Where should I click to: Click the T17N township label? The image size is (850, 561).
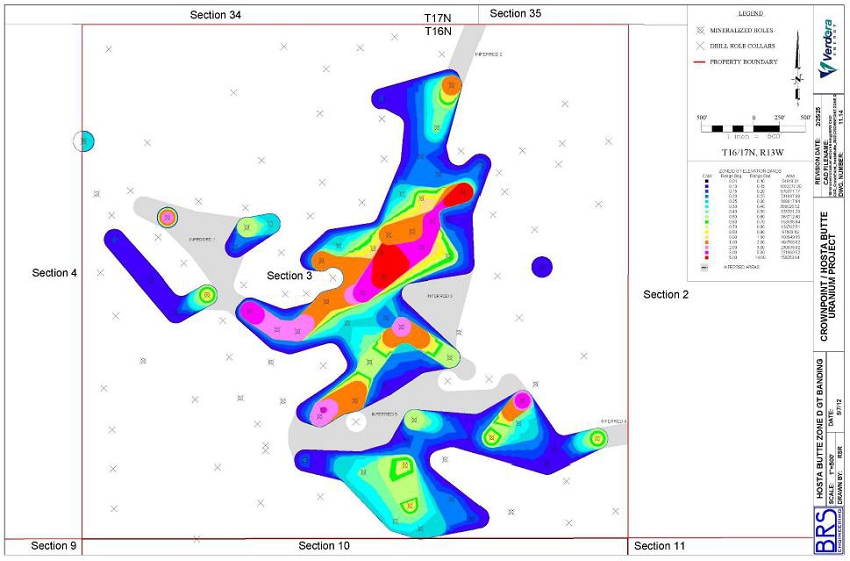(438, 18)
